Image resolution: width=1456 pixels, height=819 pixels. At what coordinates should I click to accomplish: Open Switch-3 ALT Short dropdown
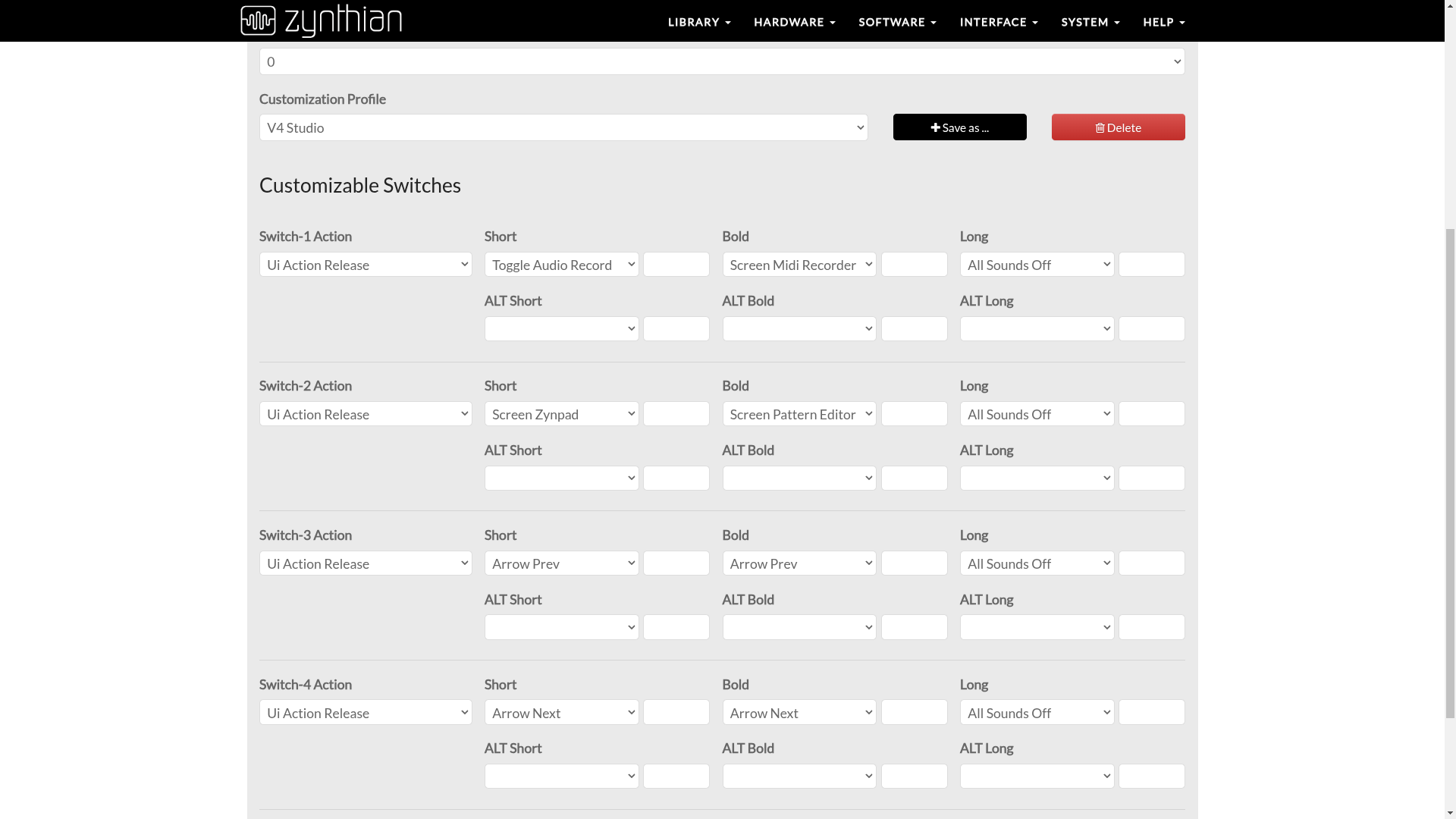coord(562,627)
